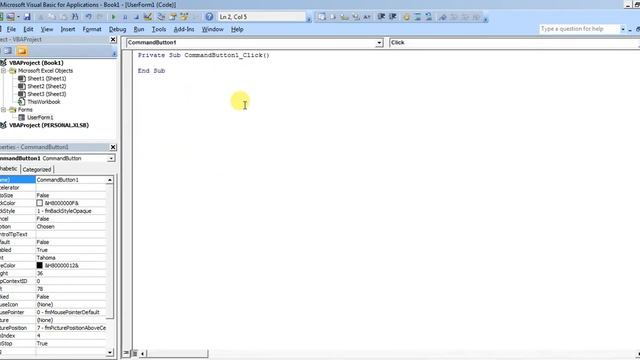Open the help question box dropdown arrow
Image resolution: width=640 pixels, height=360 pixels.
coord(623,29)
